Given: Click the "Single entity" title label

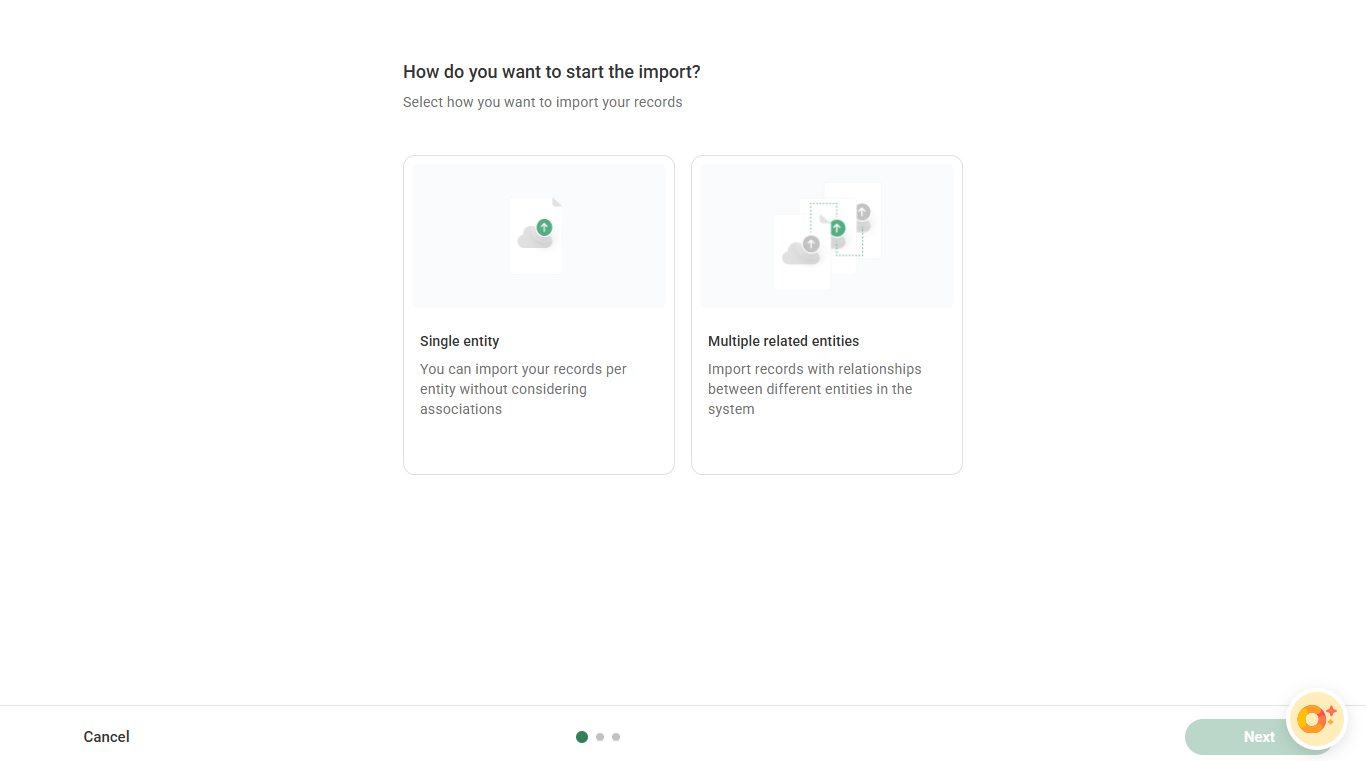Looking at the screenshot, I should pos(459,341).
